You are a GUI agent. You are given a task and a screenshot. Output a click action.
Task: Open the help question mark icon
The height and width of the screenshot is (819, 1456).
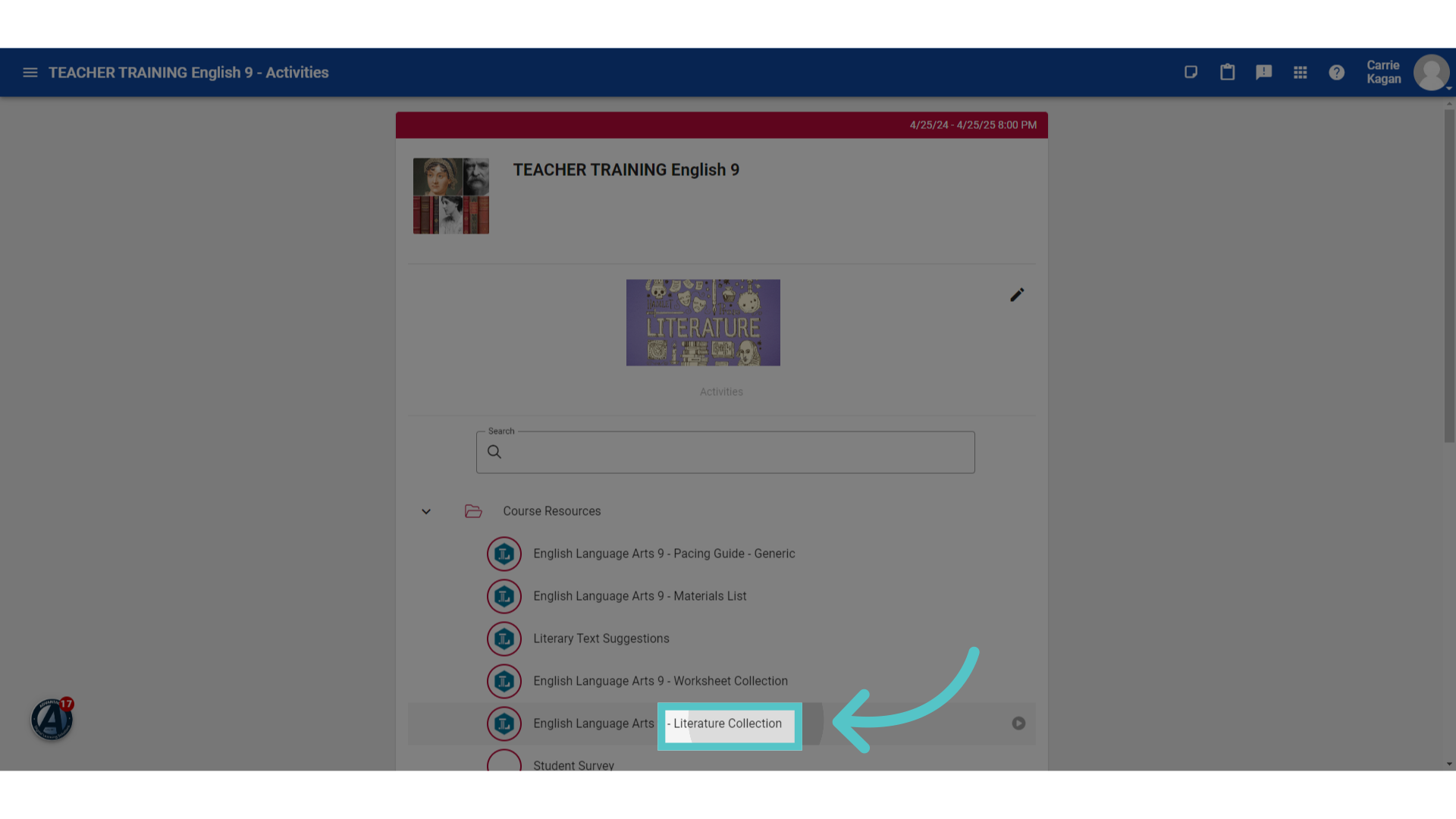click(x=1336, y=73)
